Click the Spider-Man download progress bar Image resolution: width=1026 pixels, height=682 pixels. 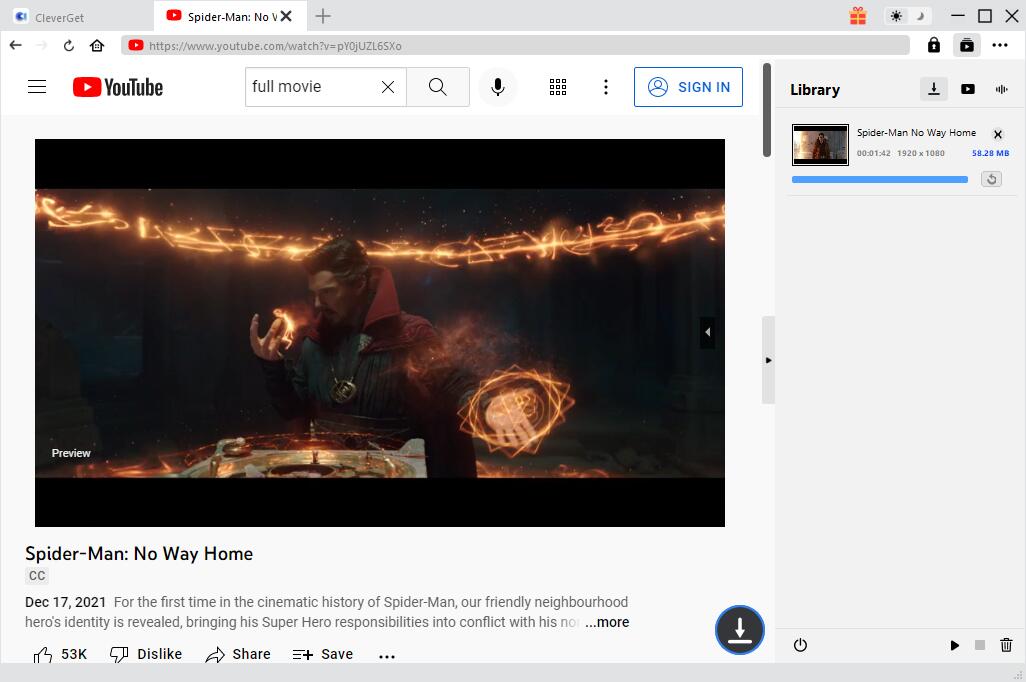[879, 180]
